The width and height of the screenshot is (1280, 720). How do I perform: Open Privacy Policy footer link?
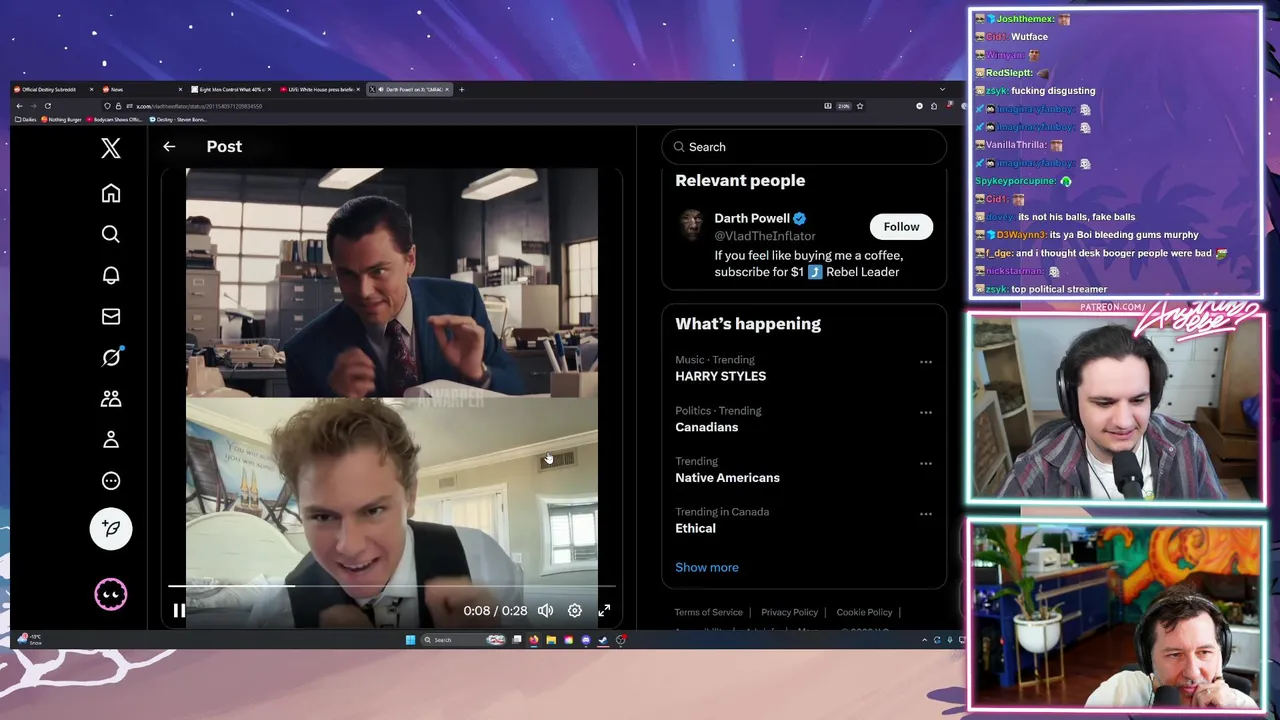coord(789,612)
